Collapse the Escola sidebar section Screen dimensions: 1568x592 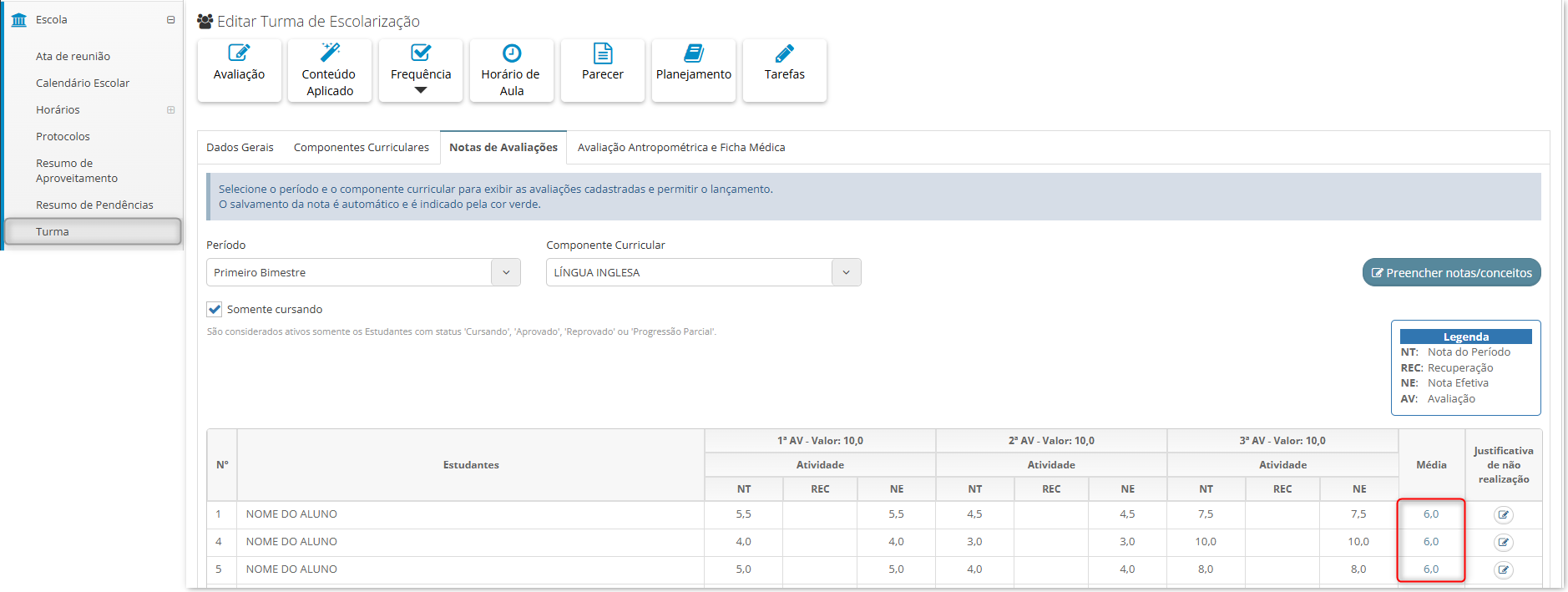pos(171,20)
